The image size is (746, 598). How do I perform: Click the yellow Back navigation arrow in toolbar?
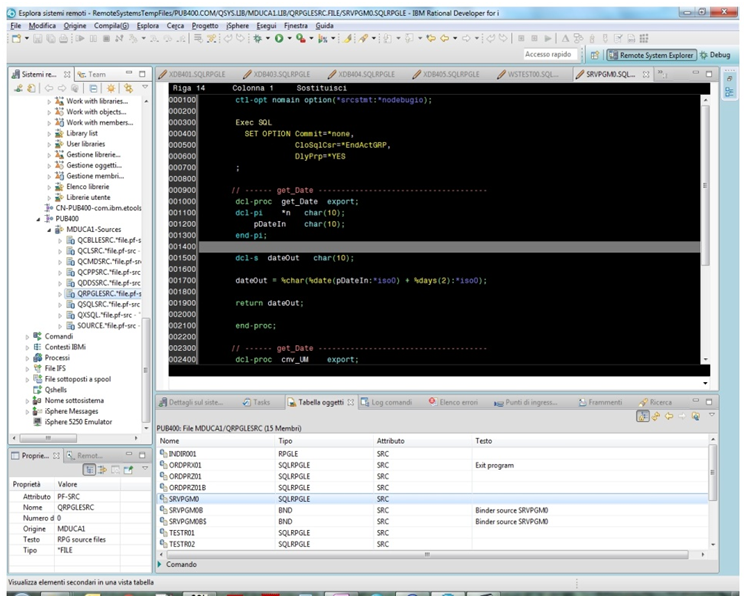[x=445, y=39]
